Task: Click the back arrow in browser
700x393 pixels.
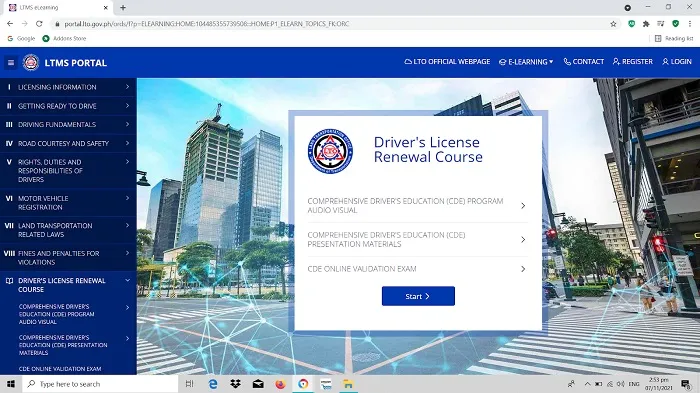Action: [x=10, y=24]
